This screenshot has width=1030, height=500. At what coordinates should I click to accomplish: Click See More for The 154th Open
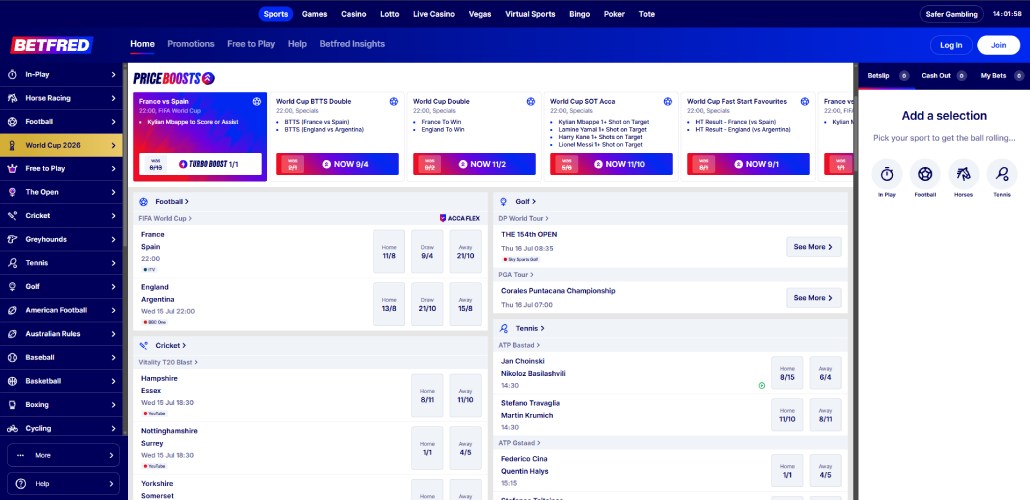click(x=813, y=247)
